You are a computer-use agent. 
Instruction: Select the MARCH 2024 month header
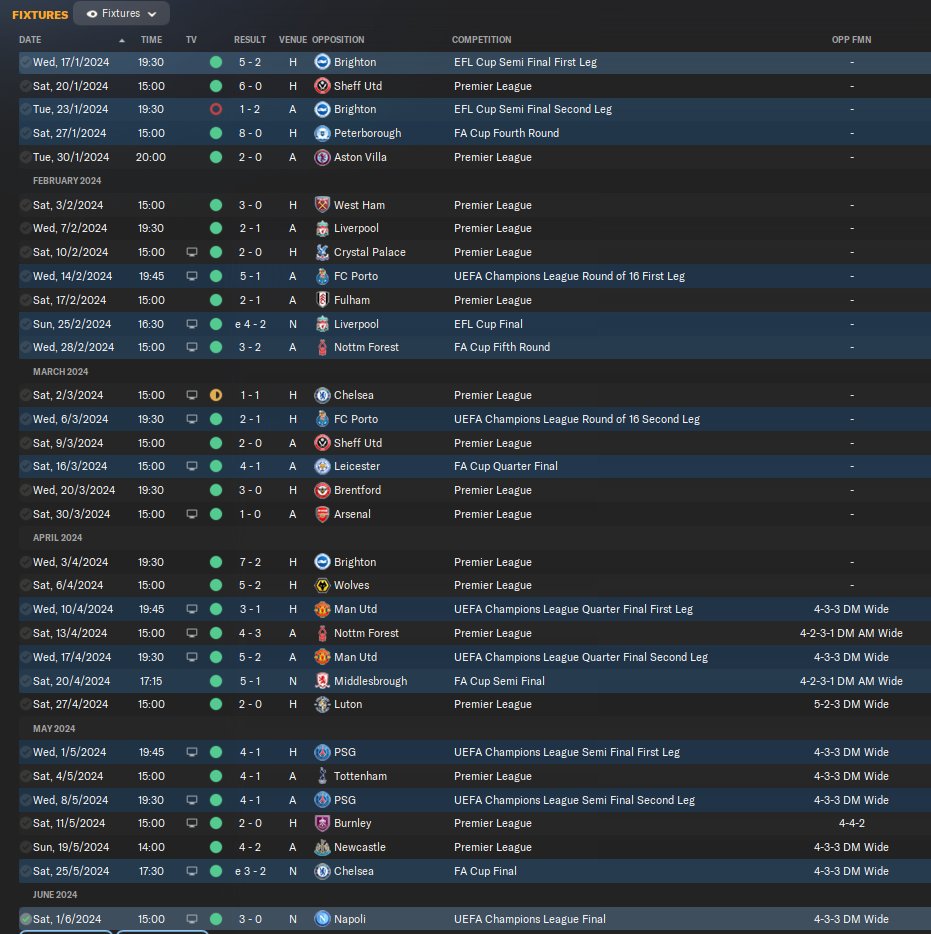pos(60,372)
